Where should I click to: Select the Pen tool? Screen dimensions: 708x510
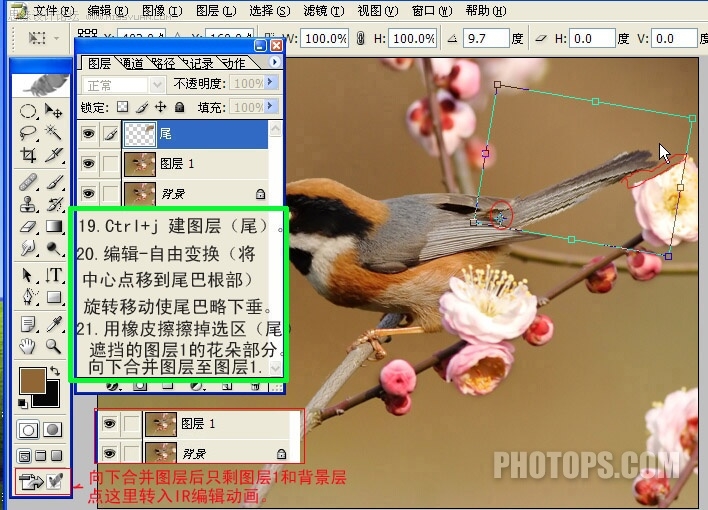28,296
